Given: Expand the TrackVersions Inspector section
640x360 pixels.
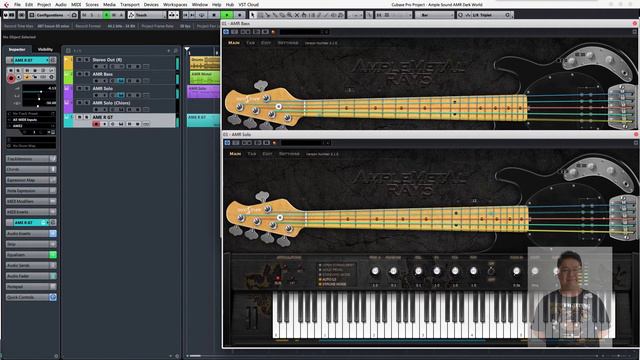Looking at the screenshot, I should 31,158.
